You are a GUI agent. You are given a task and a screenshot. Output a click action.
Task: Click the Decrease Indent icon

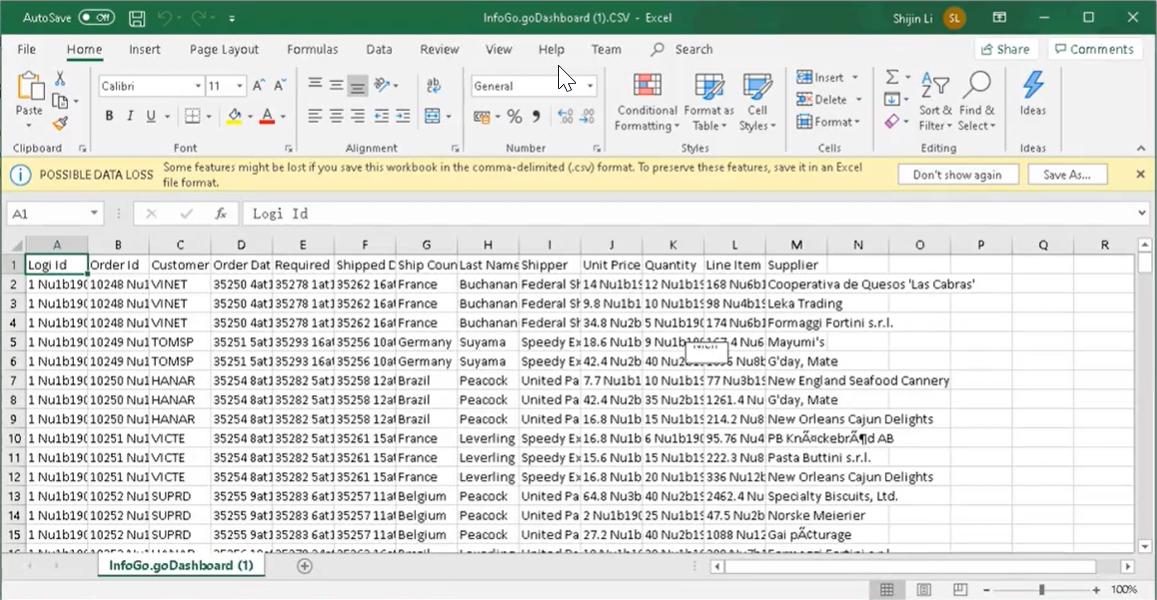tap(381, 116)
